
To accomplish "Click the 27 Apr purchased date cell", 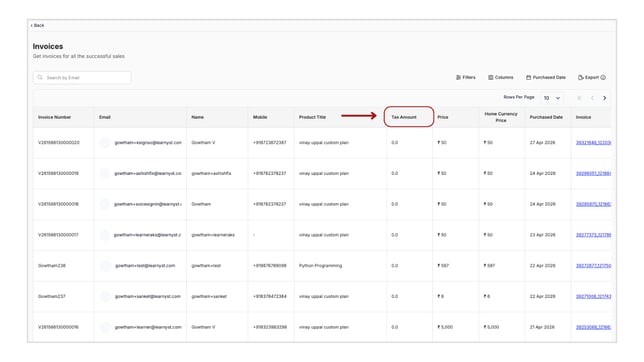I will point(542,143).
